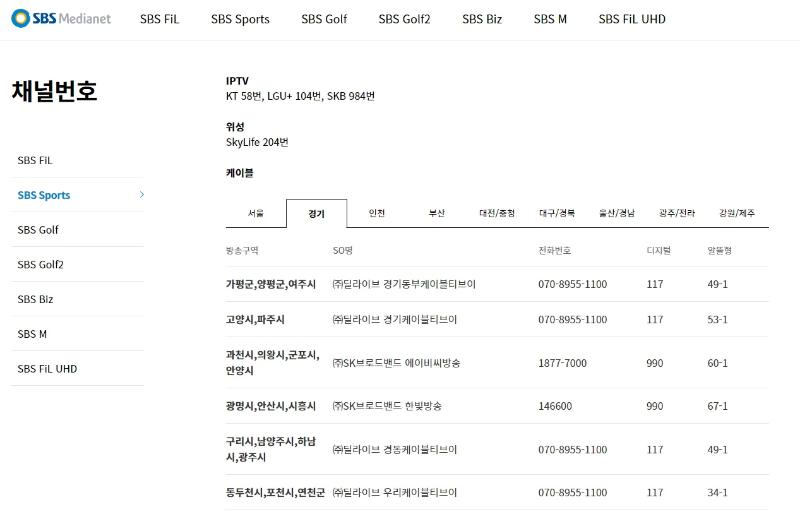The image size is (800, 511).
Task: Click the 케이블 section heading
Action: [240, 173]
